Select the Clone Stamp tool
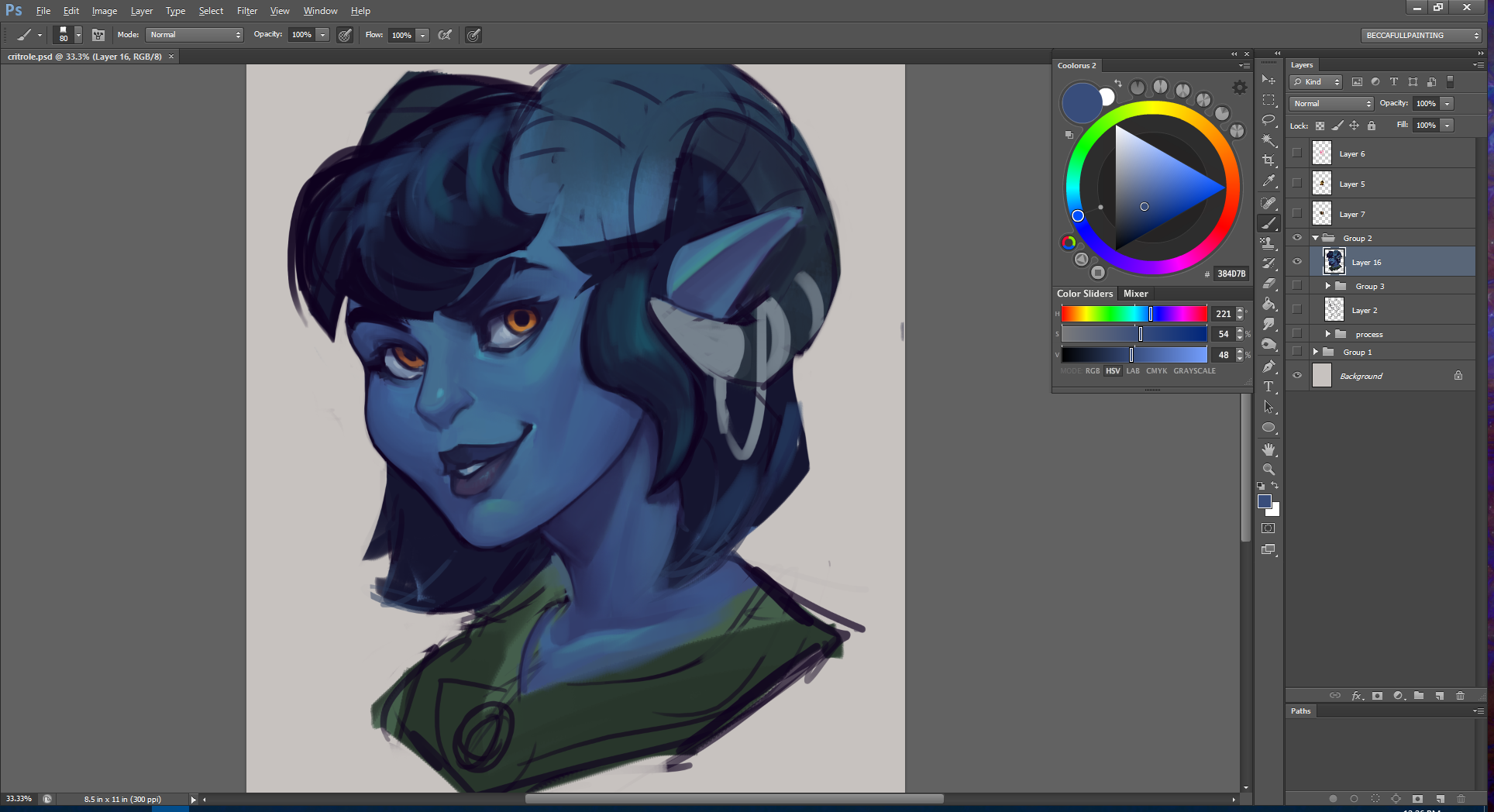1494x812 pixels. pyautogui.click(x=1269, y=243)
